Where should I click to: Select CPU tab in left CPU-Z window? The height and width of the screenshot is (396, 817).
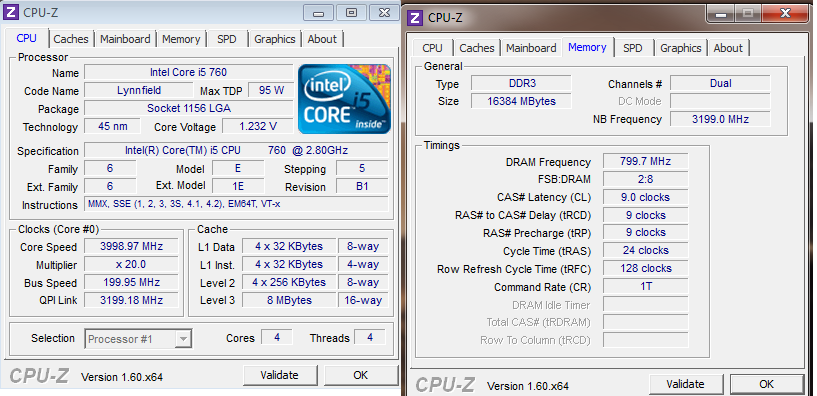click(27, 38)
